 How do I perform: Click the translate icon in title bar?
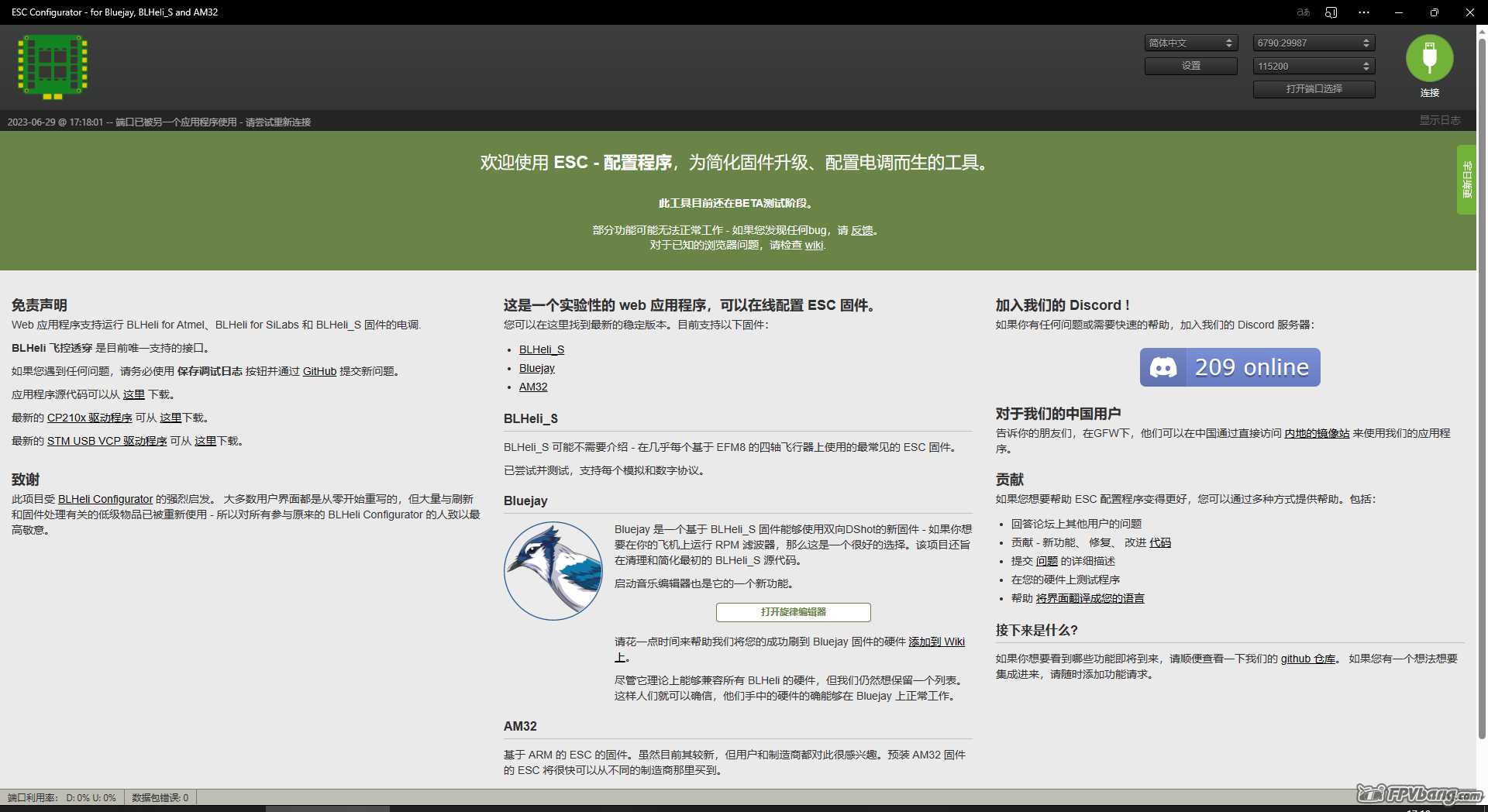point(1304,12)
